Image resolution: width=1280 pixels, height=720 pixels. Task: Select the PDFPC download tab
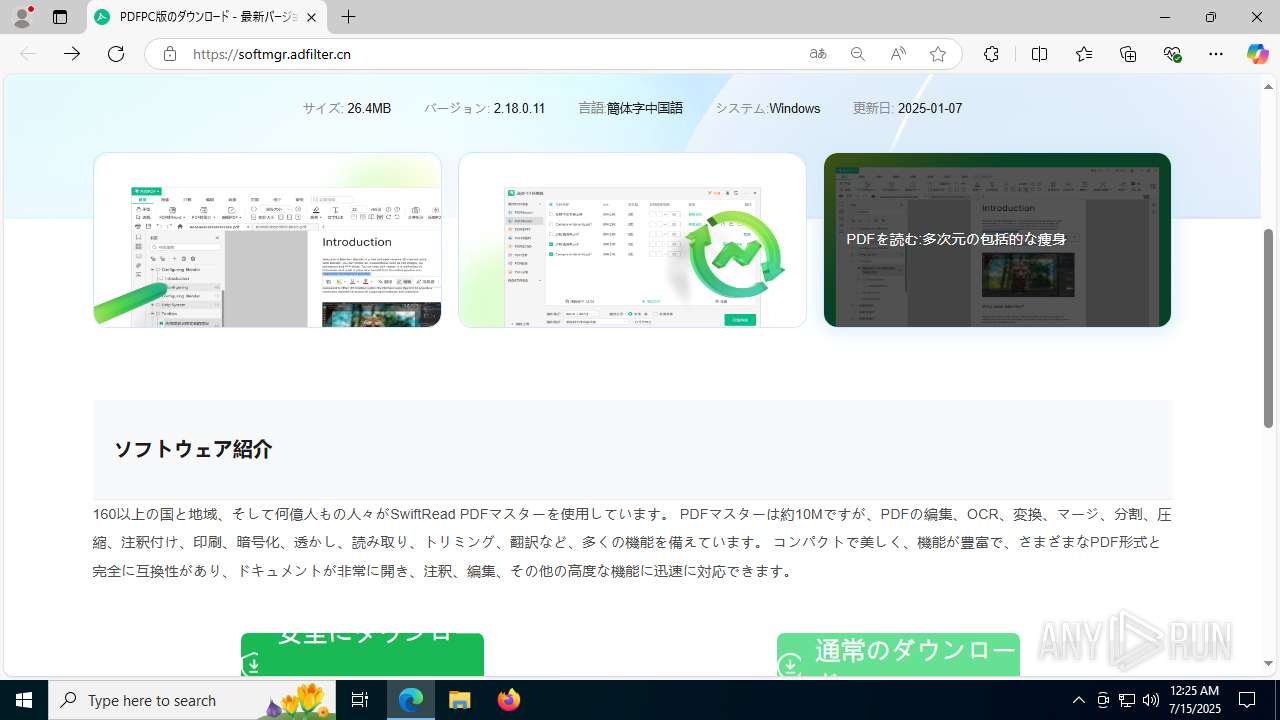tap(205, 17)
